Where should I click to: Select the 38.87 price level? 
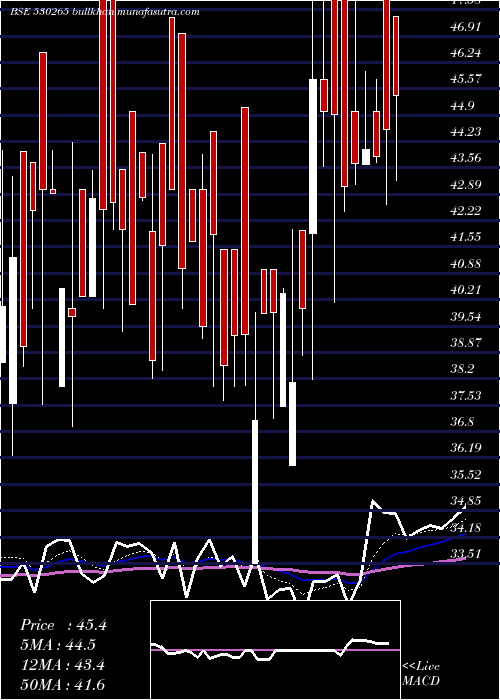[x=466, y=342]
